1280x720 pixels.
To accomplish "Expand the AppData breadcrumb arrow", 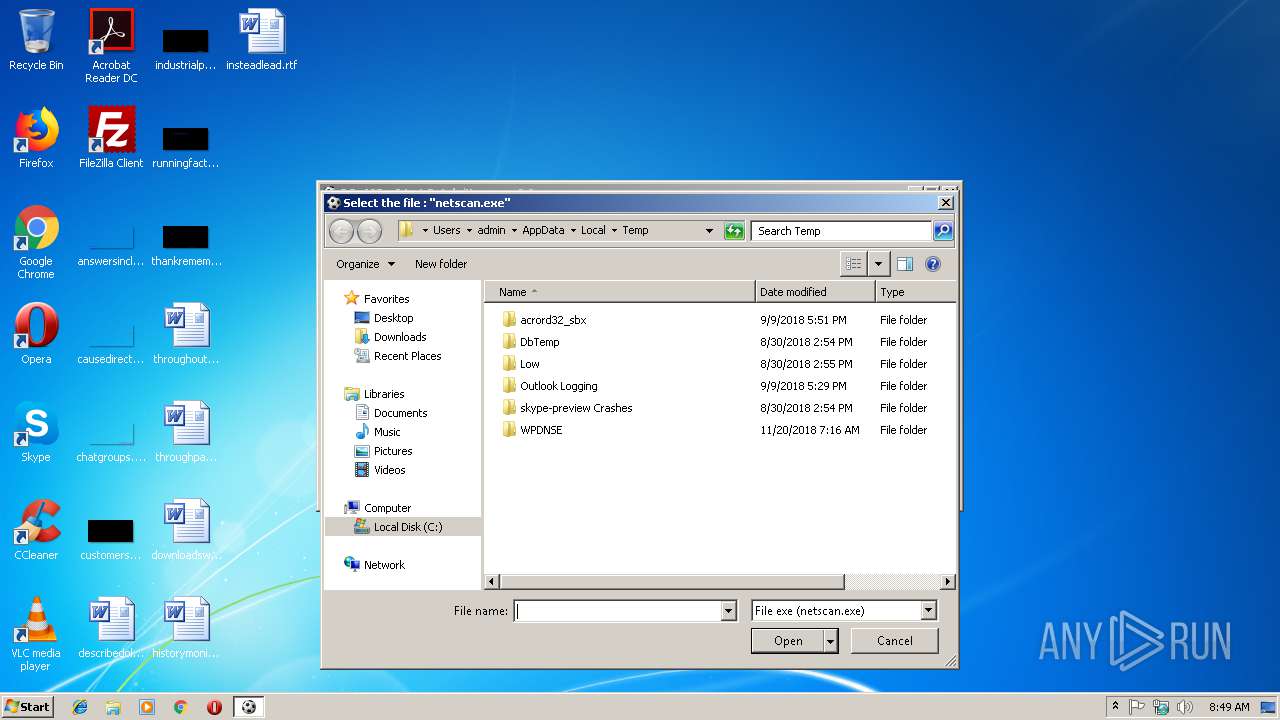I will click(x=573, y=231).
